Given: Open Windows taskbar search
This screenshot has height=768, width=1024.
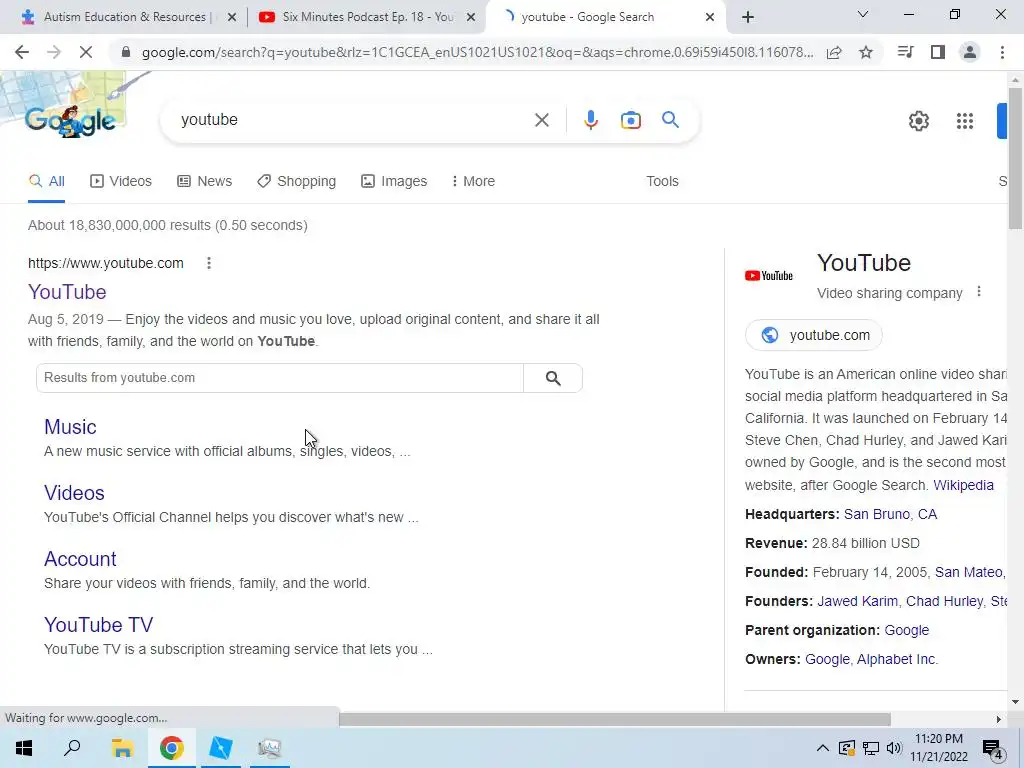Looking at the screenshot, I should [72, 748].
